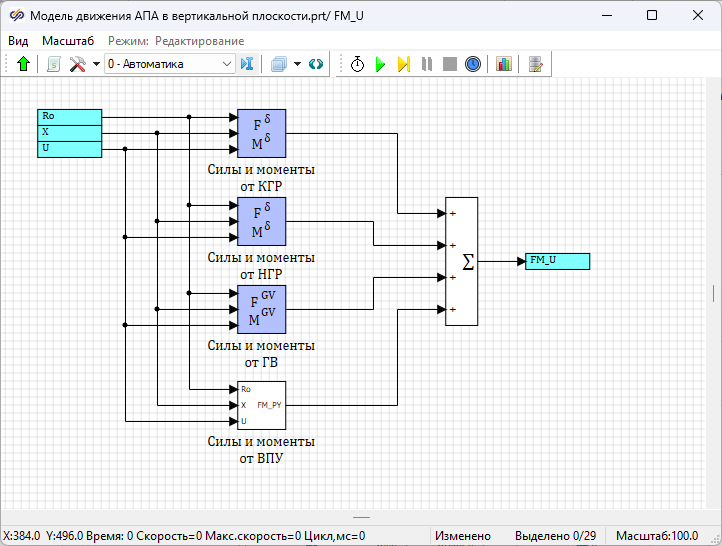The image size is (722, 546).
Task: Select the summation Σ block
Action: (462, 261)
